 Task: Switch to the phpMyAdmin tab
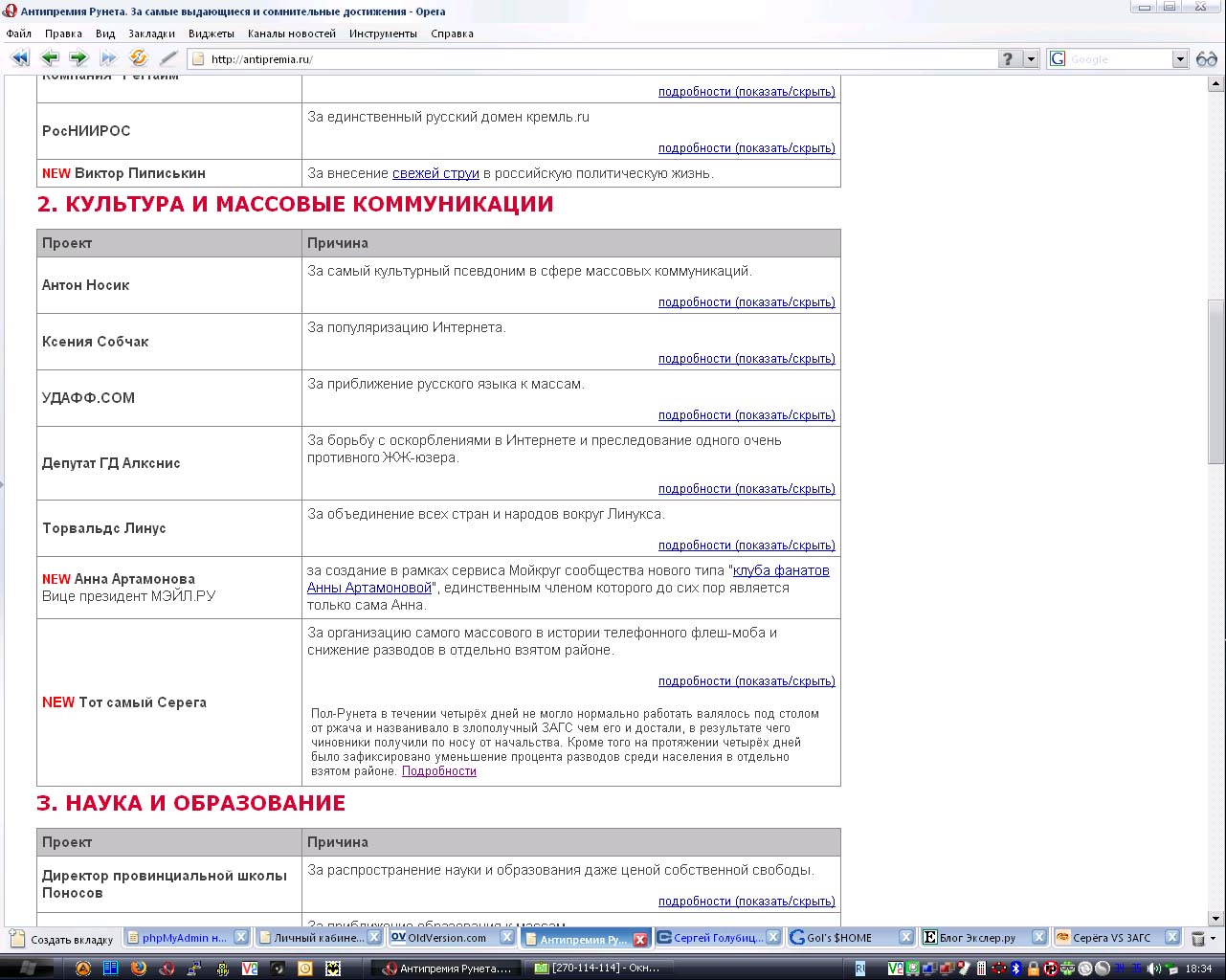[x=187, y=938]
